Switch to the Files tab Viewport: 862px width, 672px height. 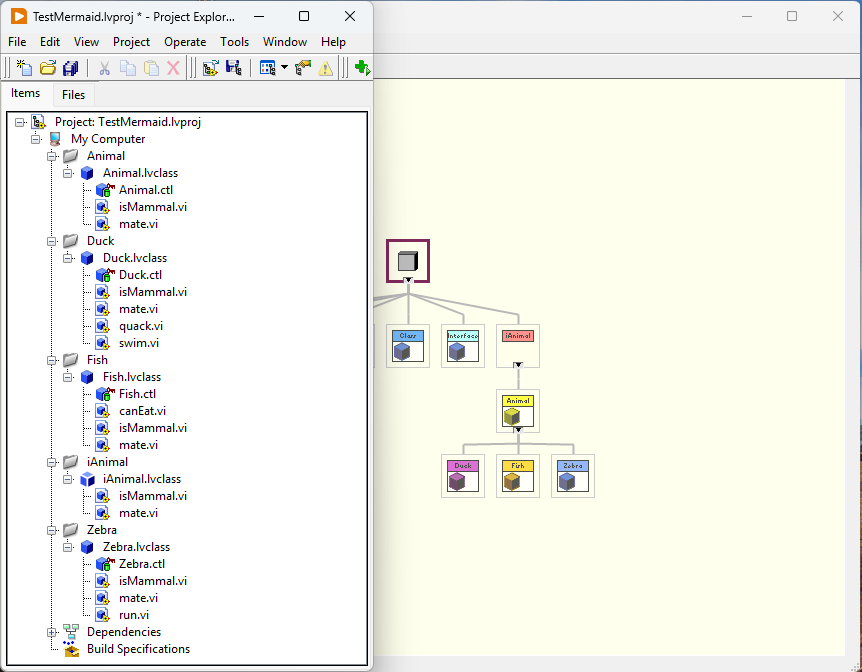click(x=74, y=95)
